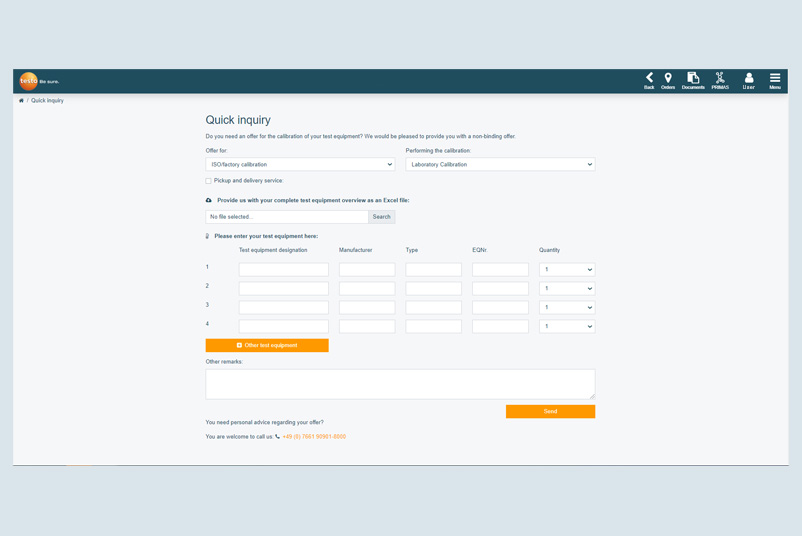The image size is (802, 536).
Task: Open the User profile icon
Action: click(x=748, y=79)
